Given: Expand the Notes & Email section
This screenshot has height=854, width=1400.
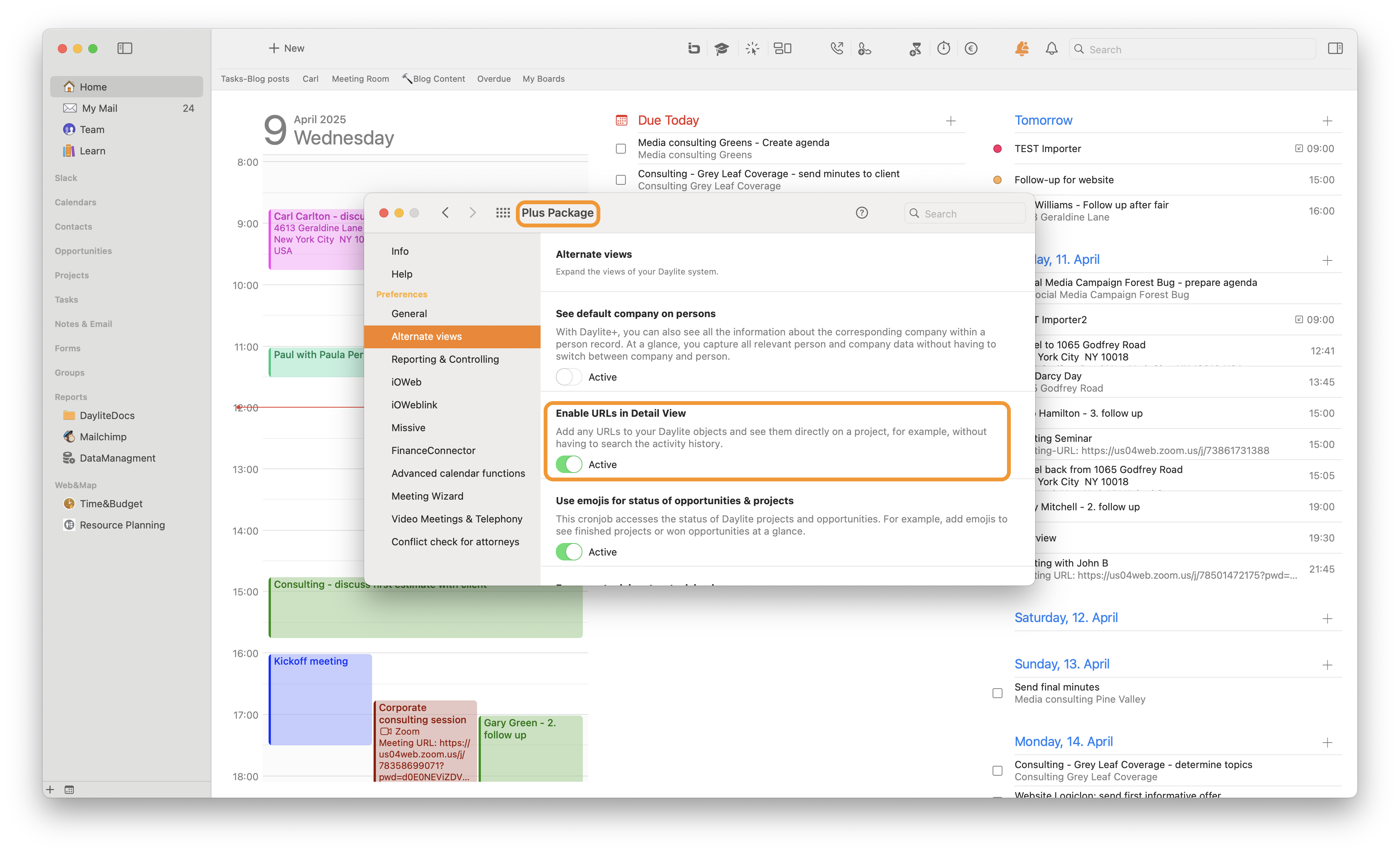Looking at the screenshot, I should tap(84, 324).
